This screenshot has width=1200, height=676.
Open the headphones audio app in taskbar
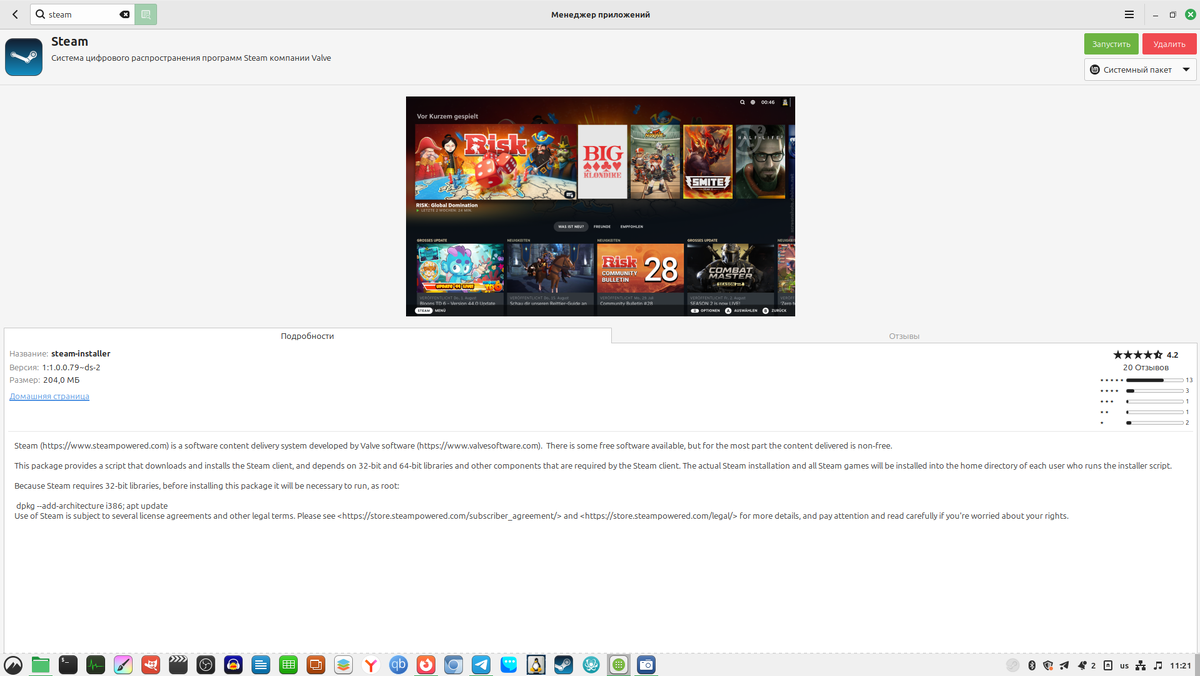[x=233, y=664]
